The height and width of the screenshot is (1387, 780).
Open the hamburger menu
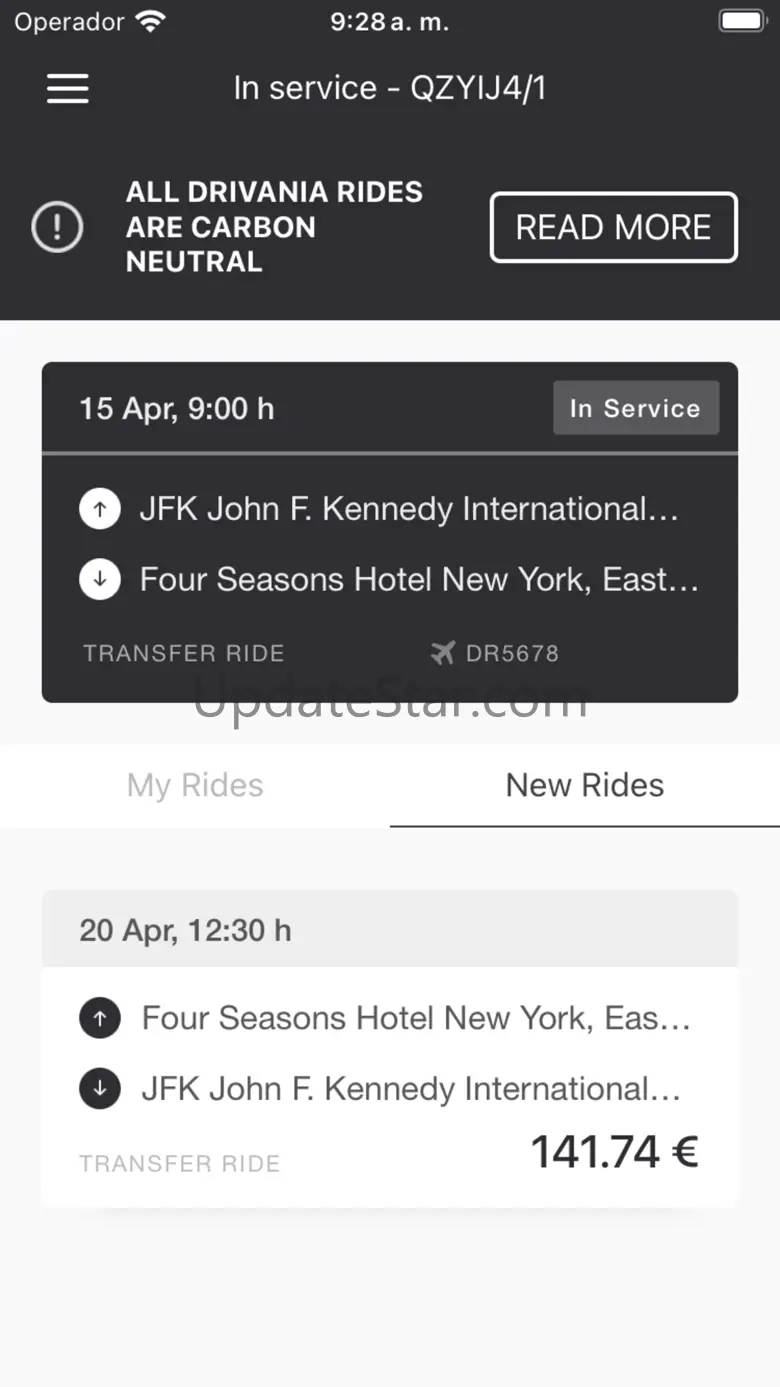[68, 89]
